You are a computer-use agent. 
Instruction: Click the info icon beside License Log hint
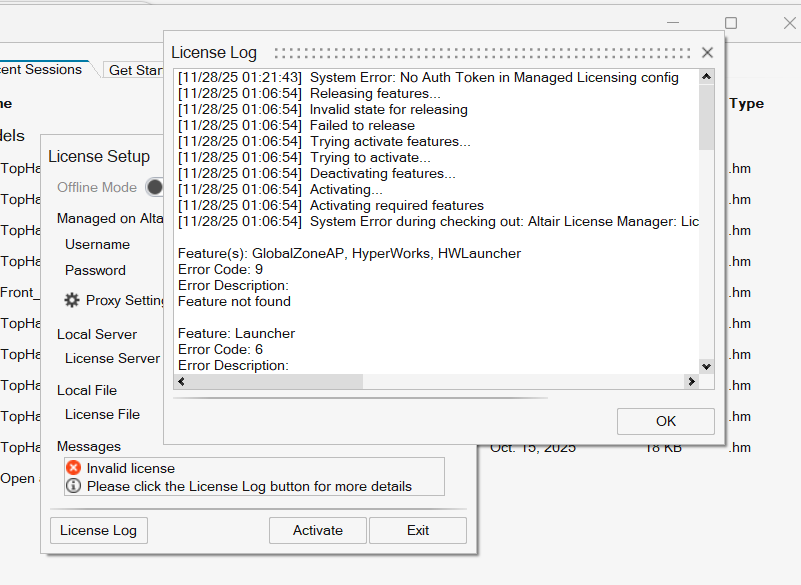pos(74,485)
